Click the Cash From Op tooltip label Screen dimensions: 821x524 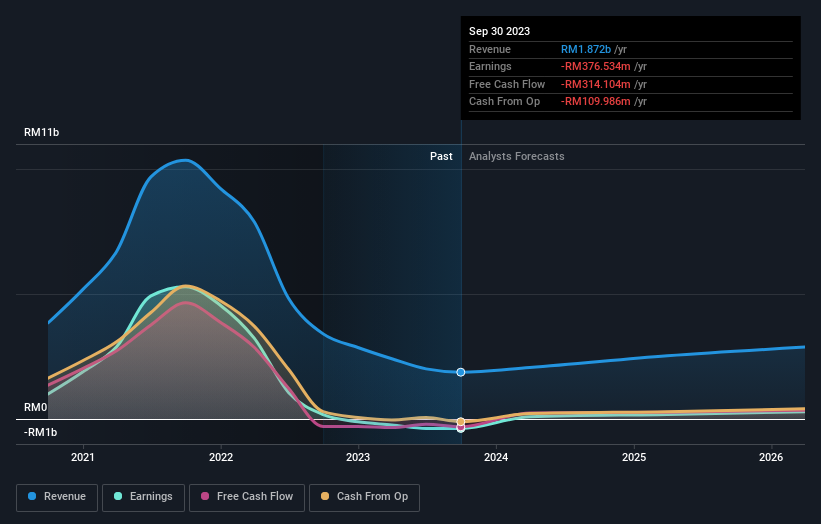(505, 102)
